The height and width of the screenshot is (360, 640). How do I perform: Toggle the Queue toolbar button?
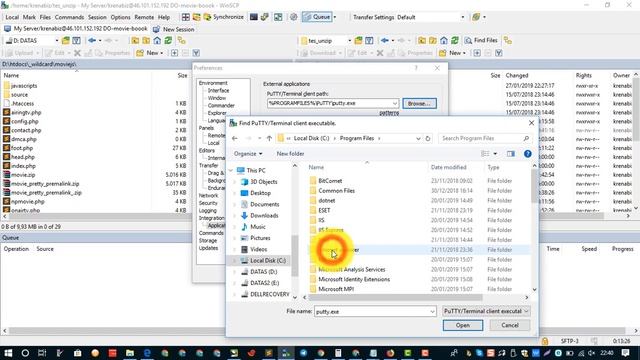[x=317, y=17]
